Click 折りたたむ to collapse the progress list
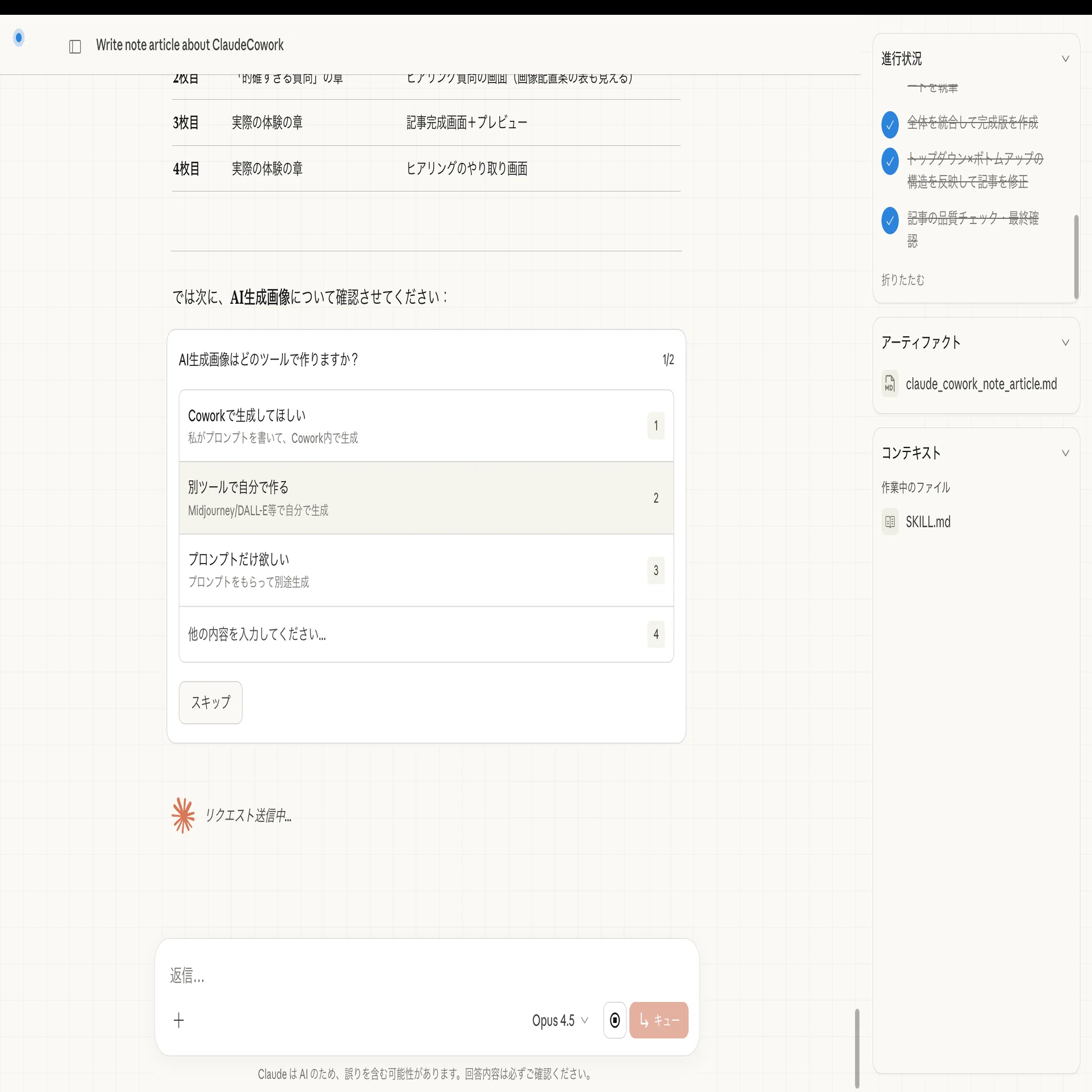Viewport: 1092px width, 1092px height. point(903,280)
